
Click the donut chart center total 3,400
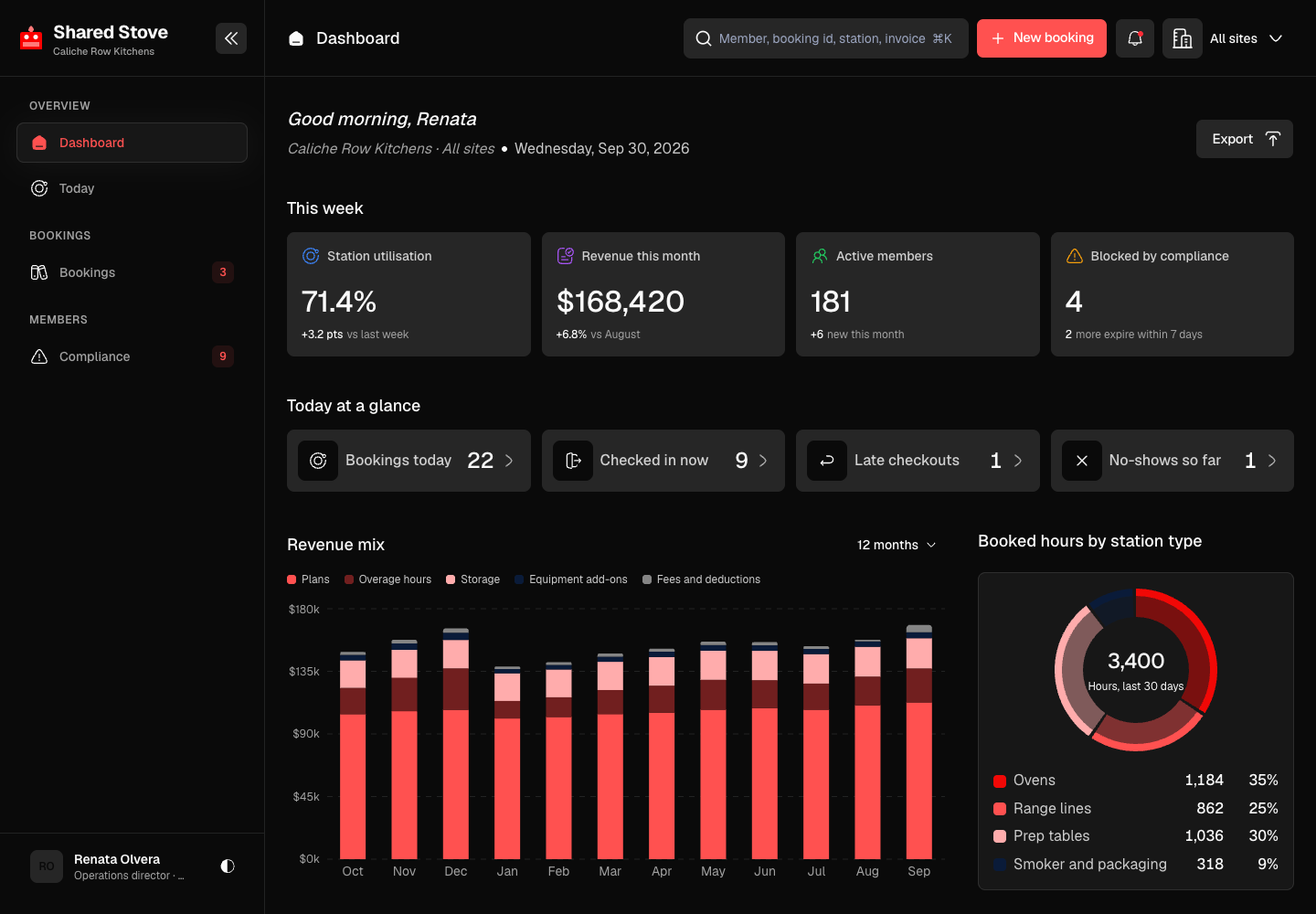pos(1136,661)
